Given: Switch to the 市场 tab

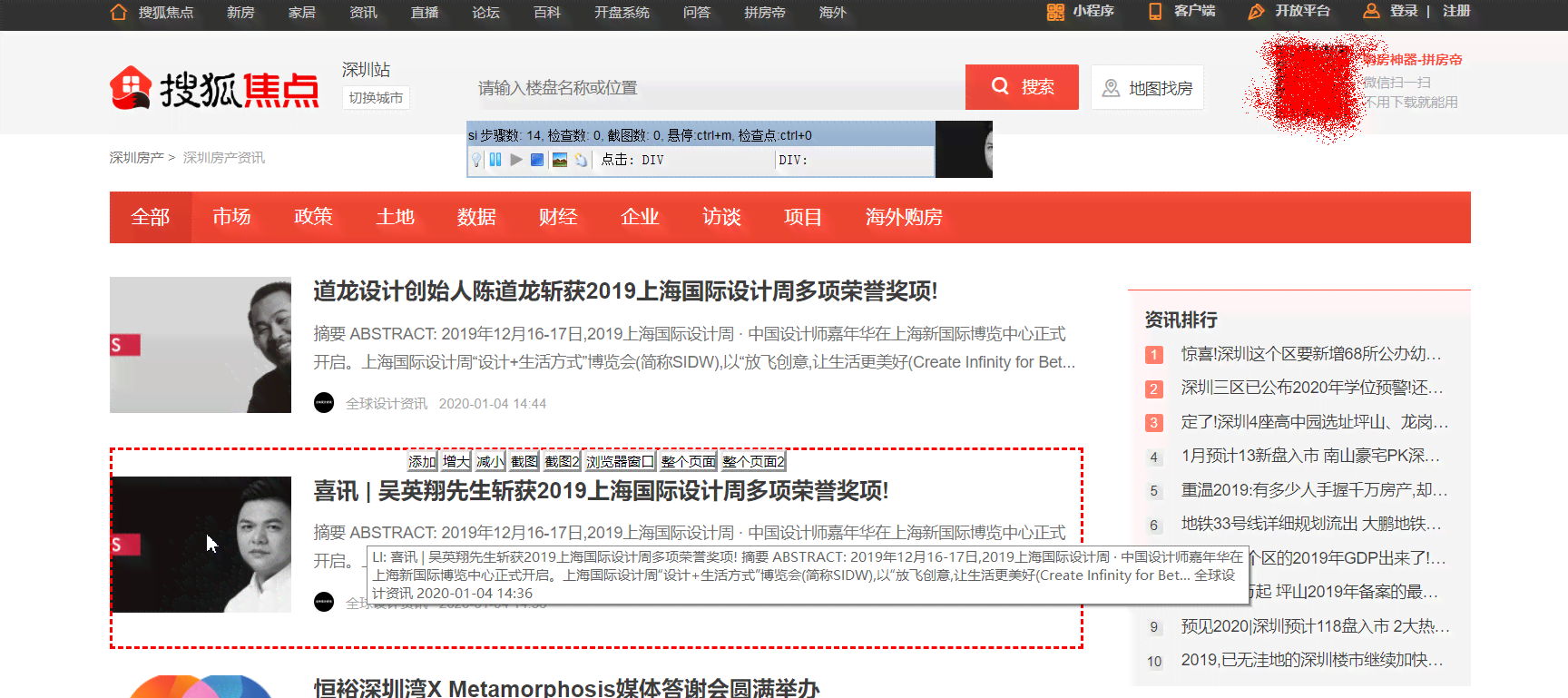Looking at the screenshot, I should coord(231,217).
